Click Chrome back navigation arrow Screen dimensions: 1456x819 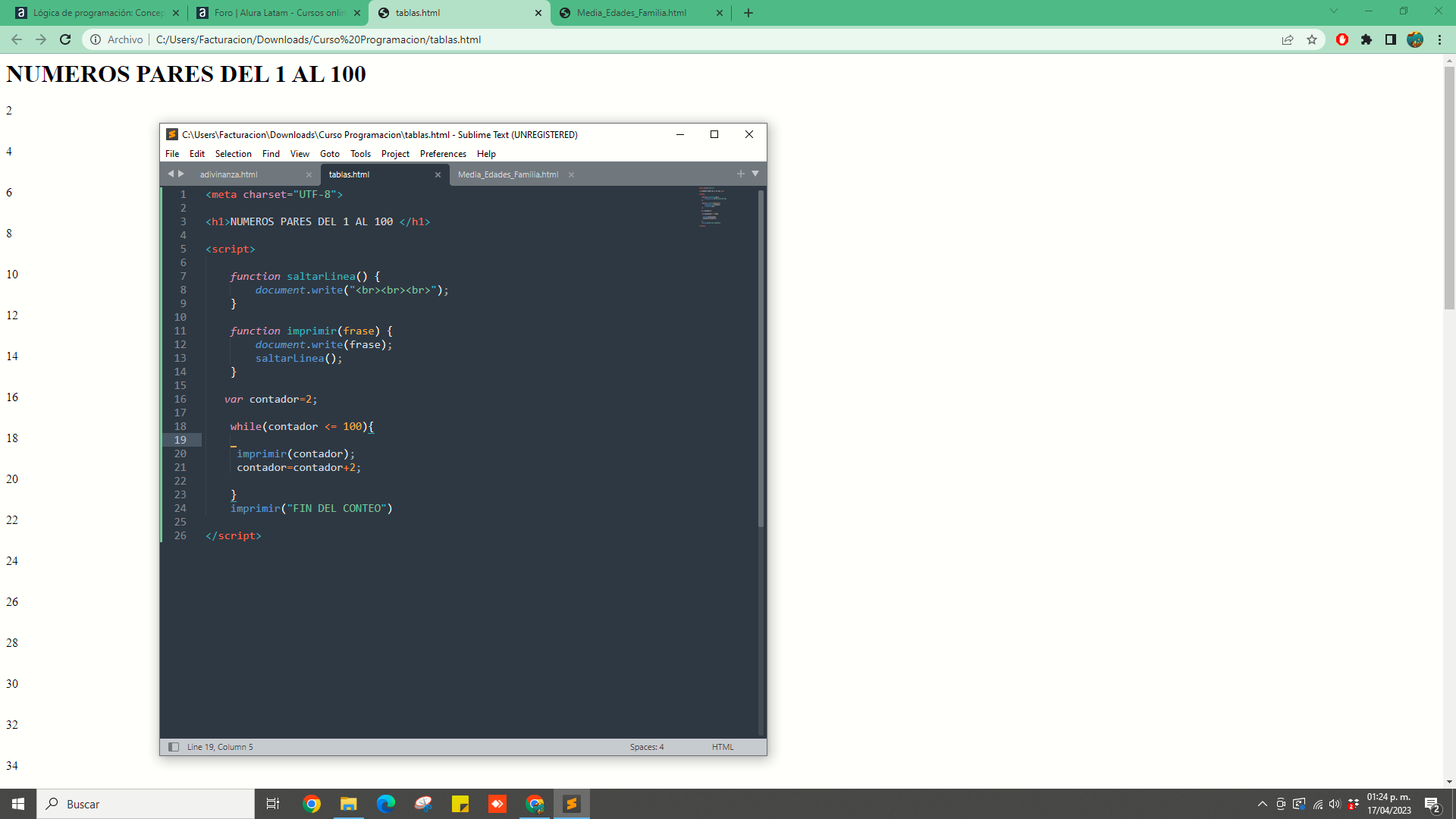[17, 39]
